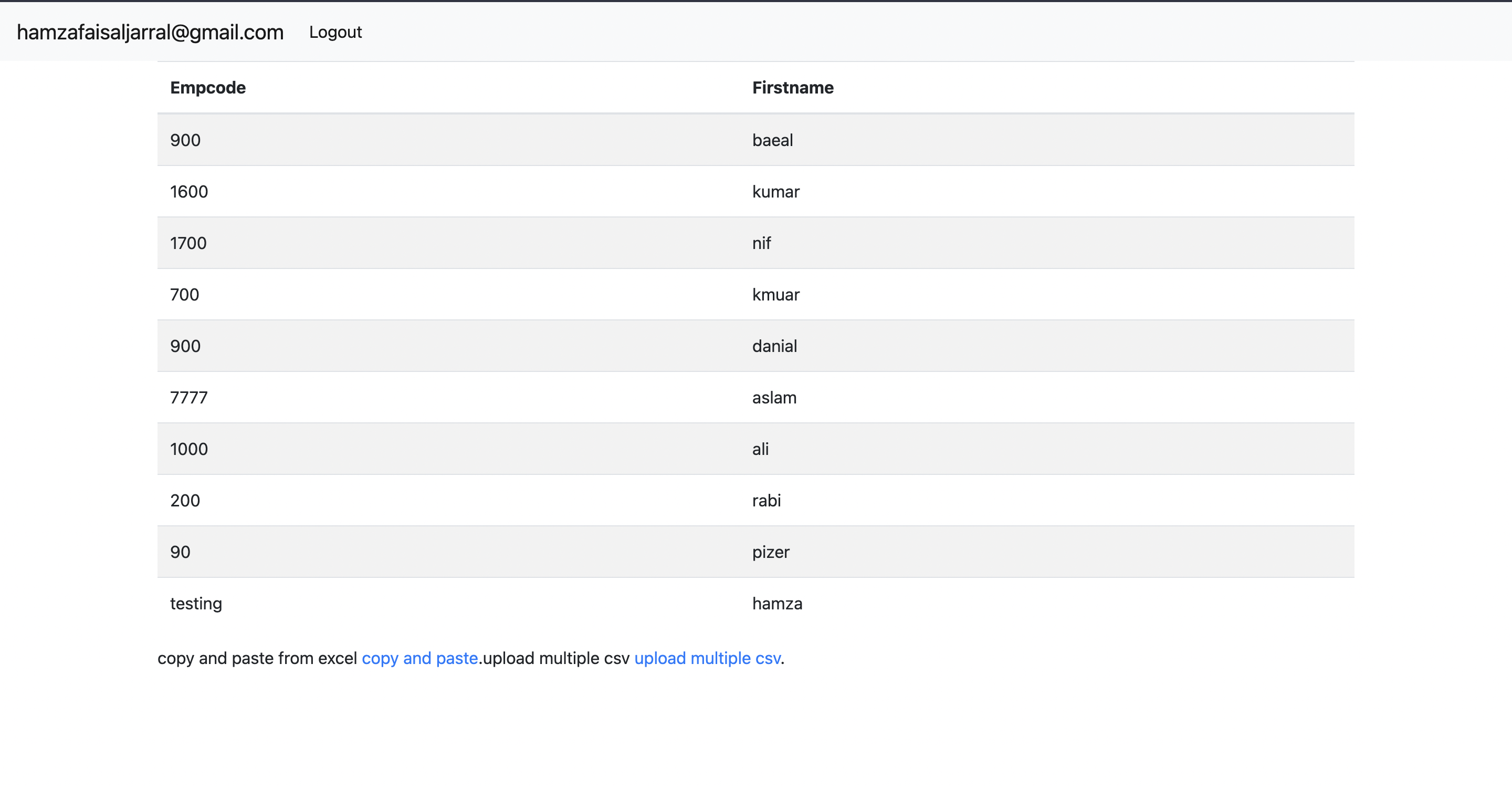This screenshot has width=1512, height=788.
Task: Click the Logout link
Action: (x=335, y=32)
